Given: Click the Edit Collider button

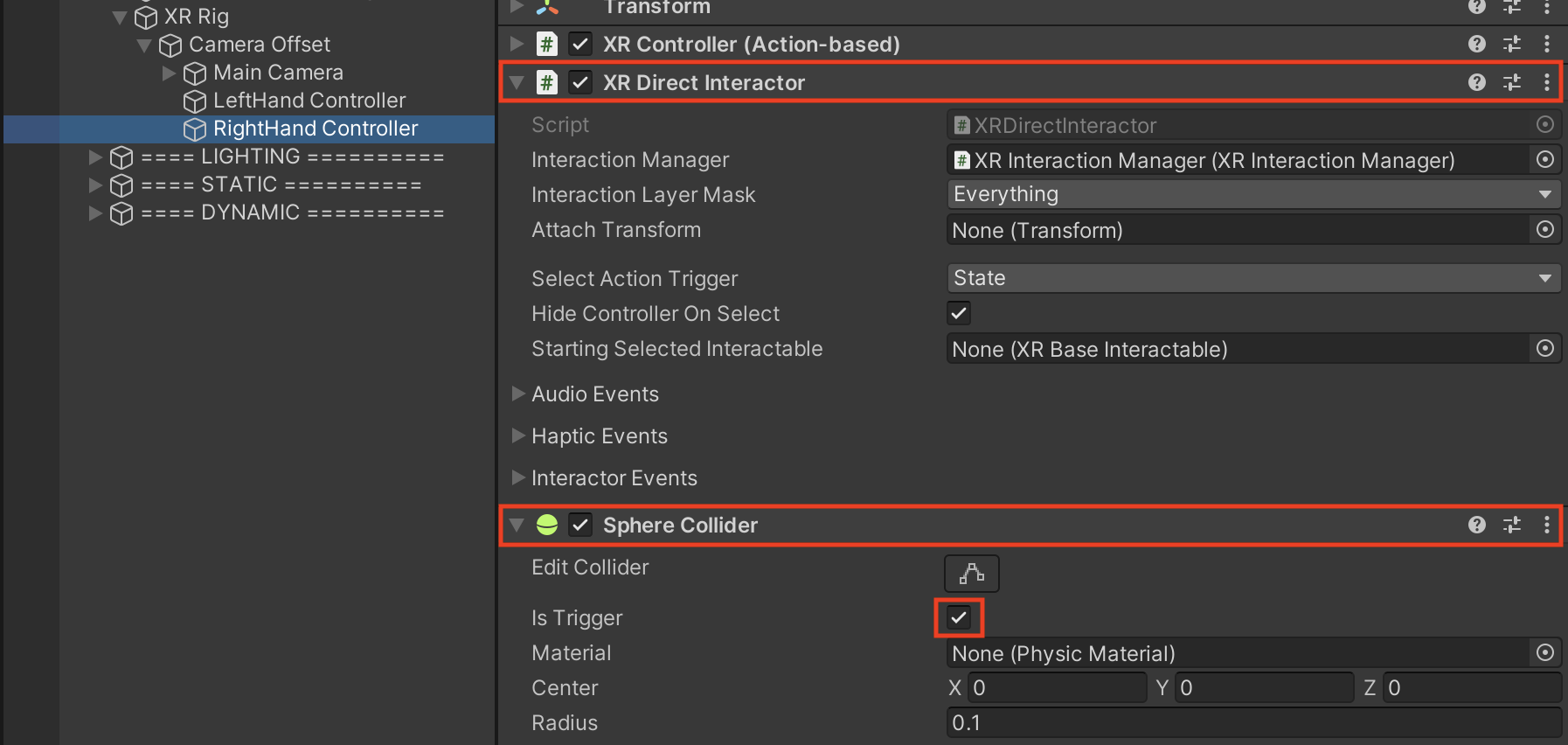Looking at the screenshot, I should (971, 574).
